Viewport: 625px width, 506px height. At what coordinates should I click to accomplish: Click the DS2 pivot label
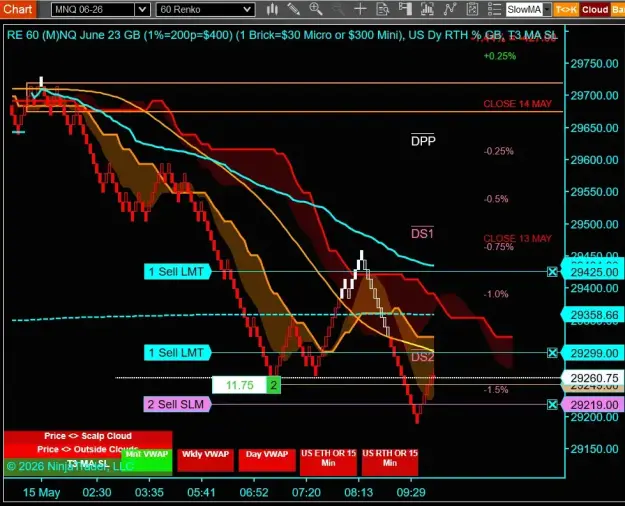pos(423,356)
